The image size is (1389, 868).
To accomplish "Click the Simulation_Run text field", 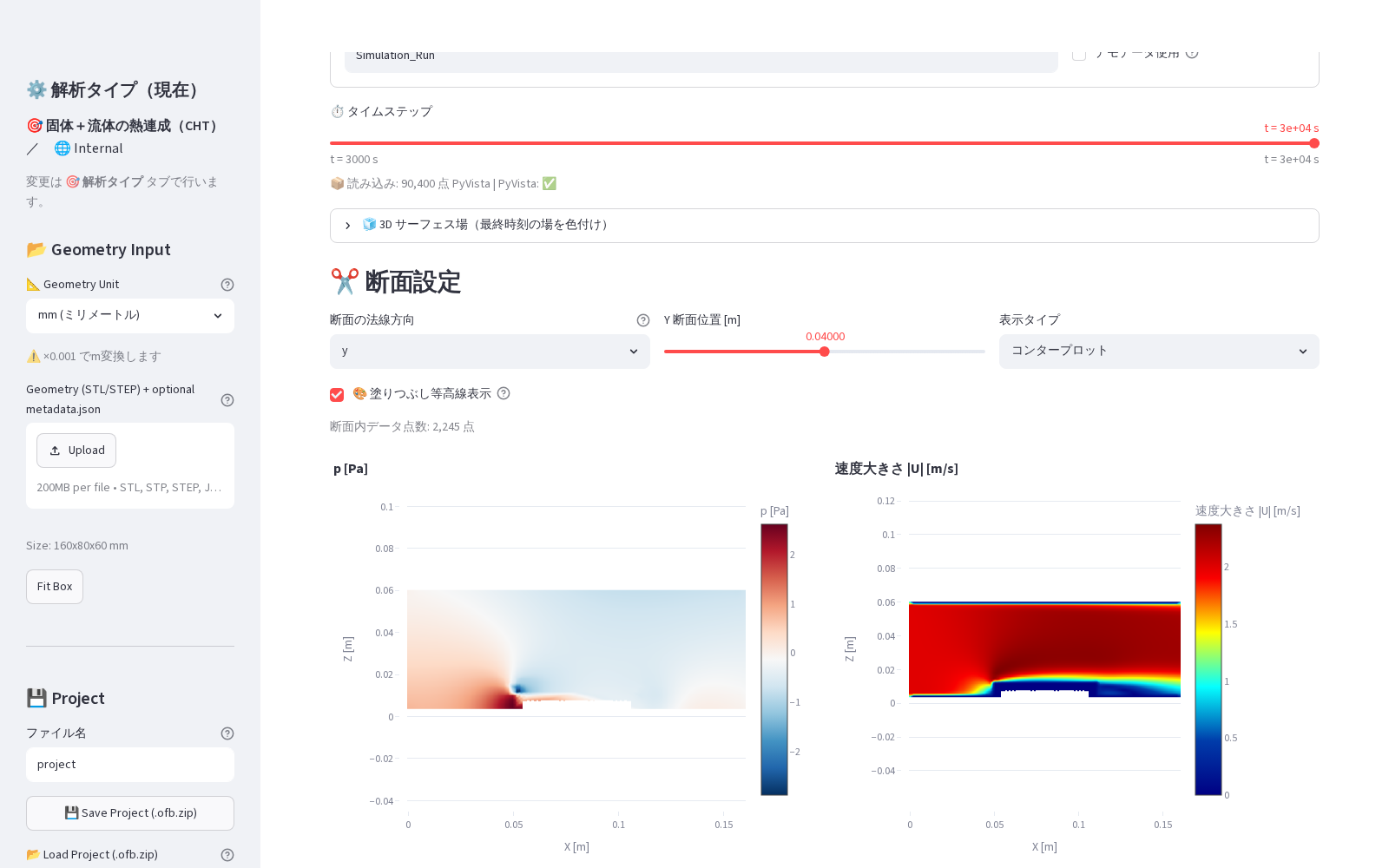I will [701, 62].
